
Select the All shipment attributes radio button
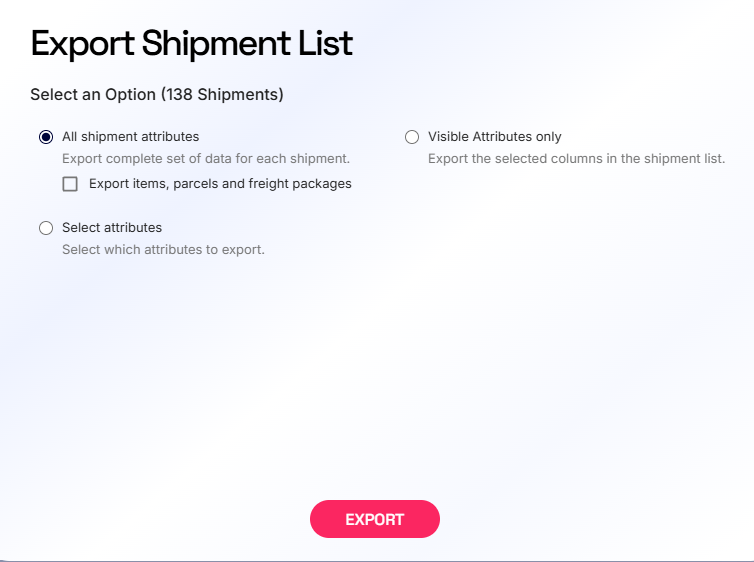click(46, 137)
